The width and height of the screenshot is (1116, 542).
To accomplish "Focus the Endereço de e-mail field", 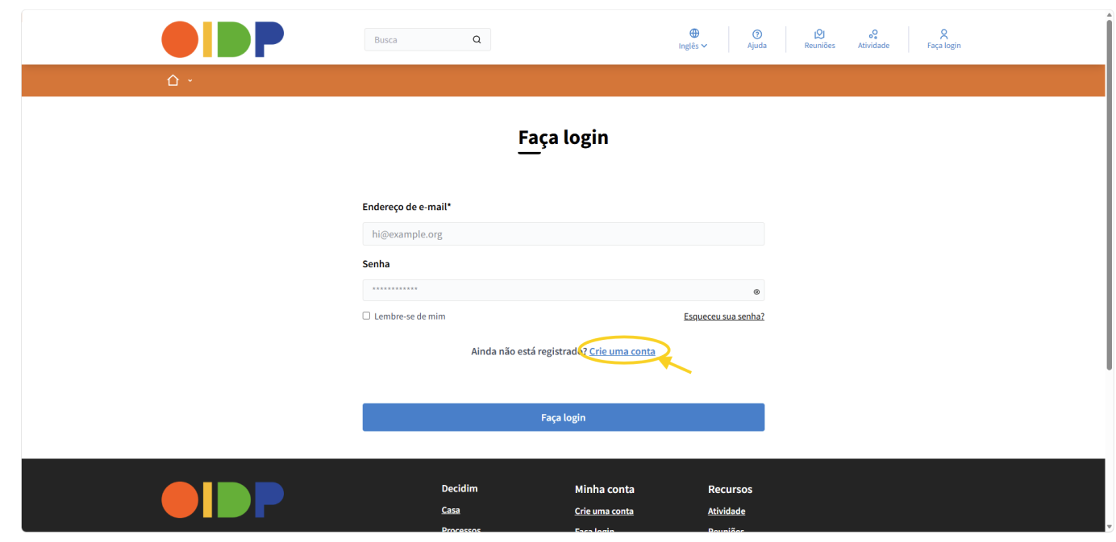I will 564,234.
